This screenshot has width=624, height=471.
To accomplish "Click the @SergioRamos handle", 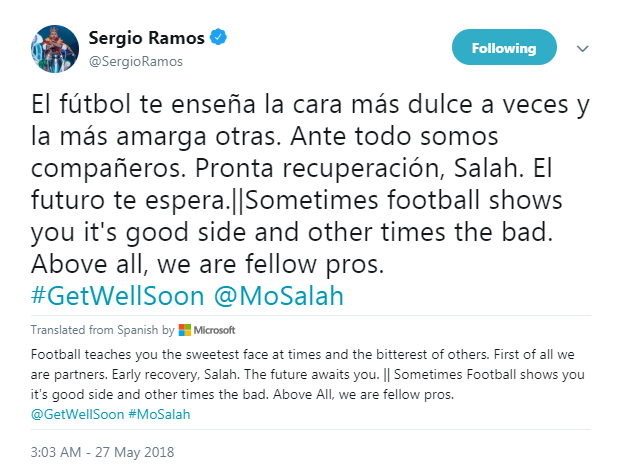I will 138,61.
